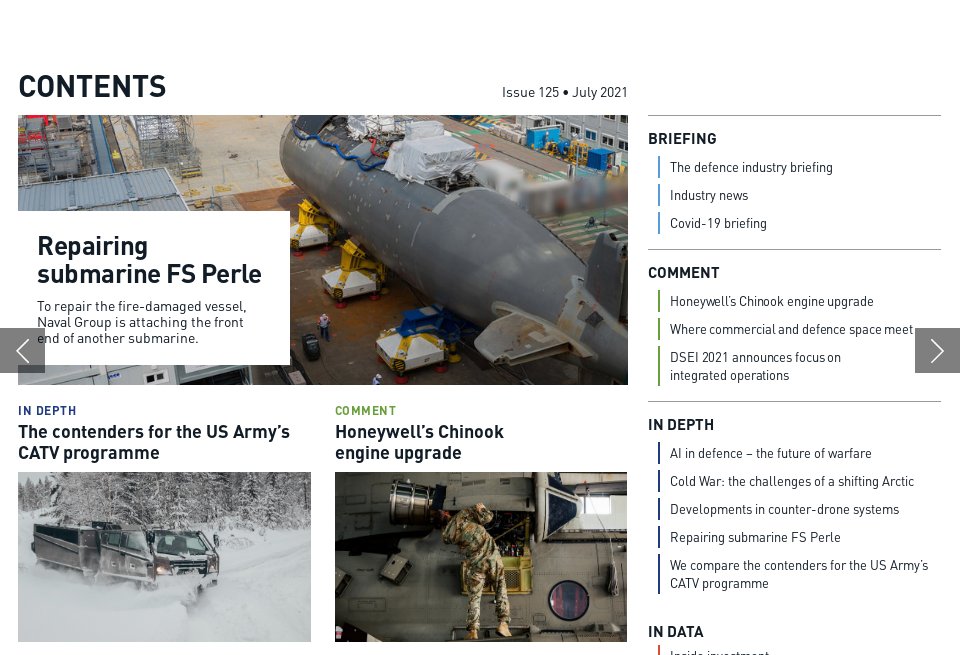This screenshot has height=655, width=960.
Task: Open The contenders for US Army's CATV headline
Action: pyautogui.click(x=153, y=442)
